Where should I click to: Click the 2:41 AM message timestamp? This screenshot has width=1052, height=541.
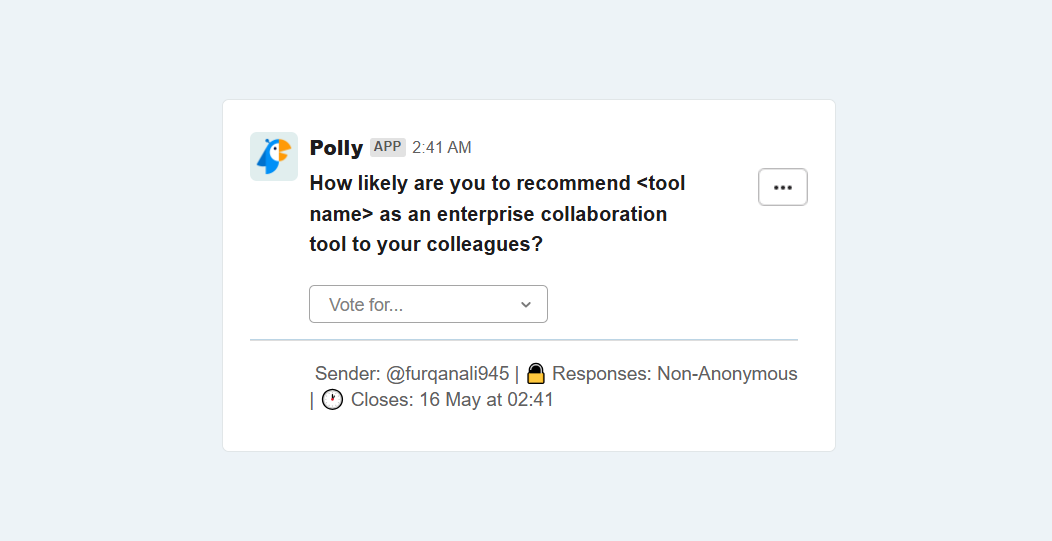pos(441,148)
